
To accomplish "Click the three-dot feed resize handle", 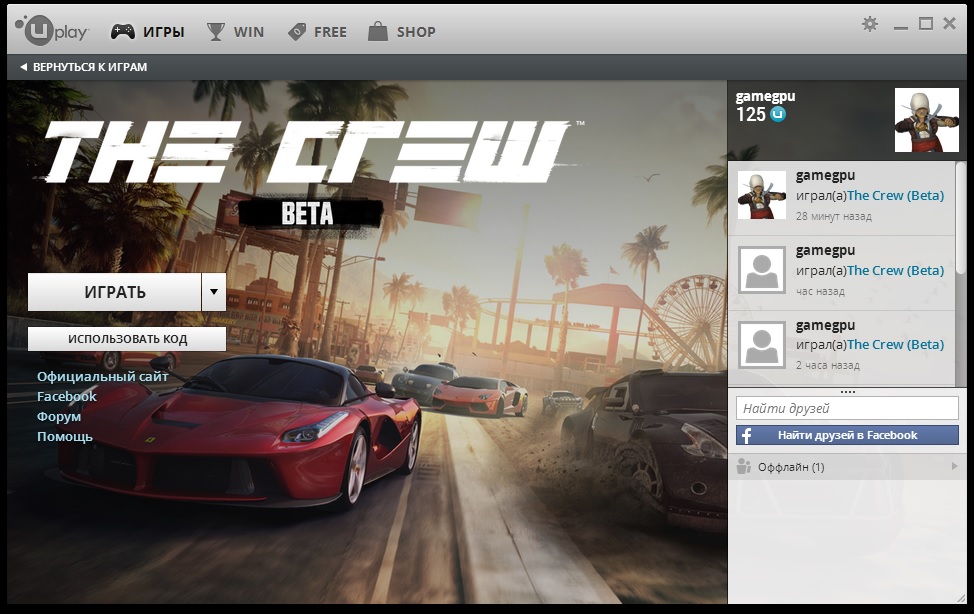I will pyautogui.click(x=847, y=392).
